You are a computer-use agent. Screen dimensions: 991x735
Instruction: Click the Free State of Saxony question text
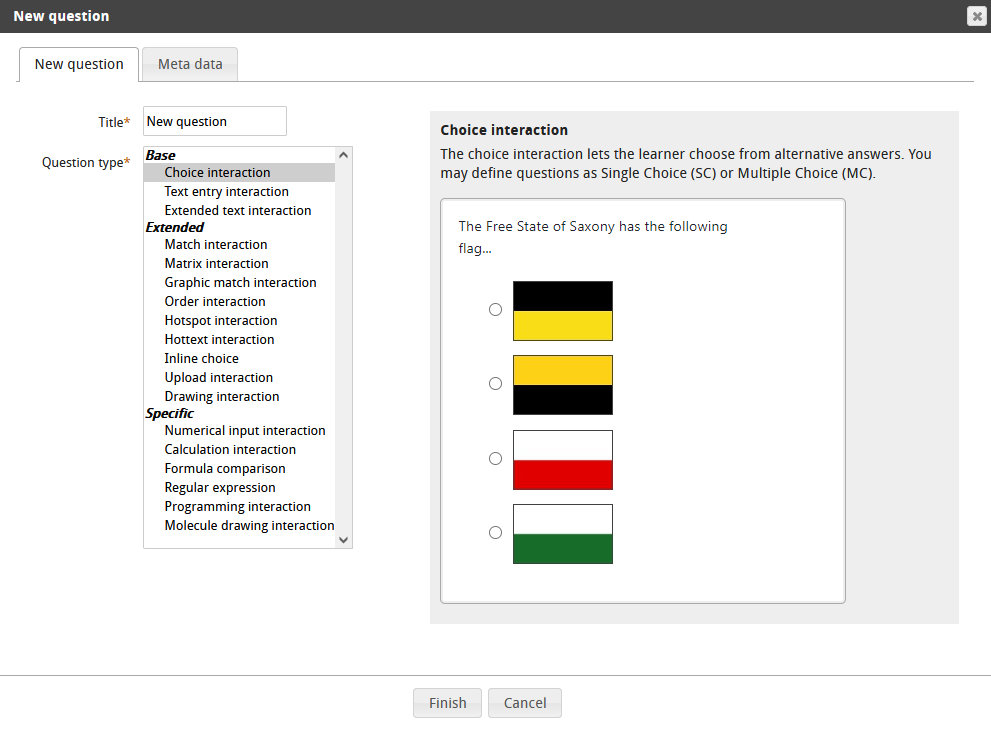click(593, 237)
